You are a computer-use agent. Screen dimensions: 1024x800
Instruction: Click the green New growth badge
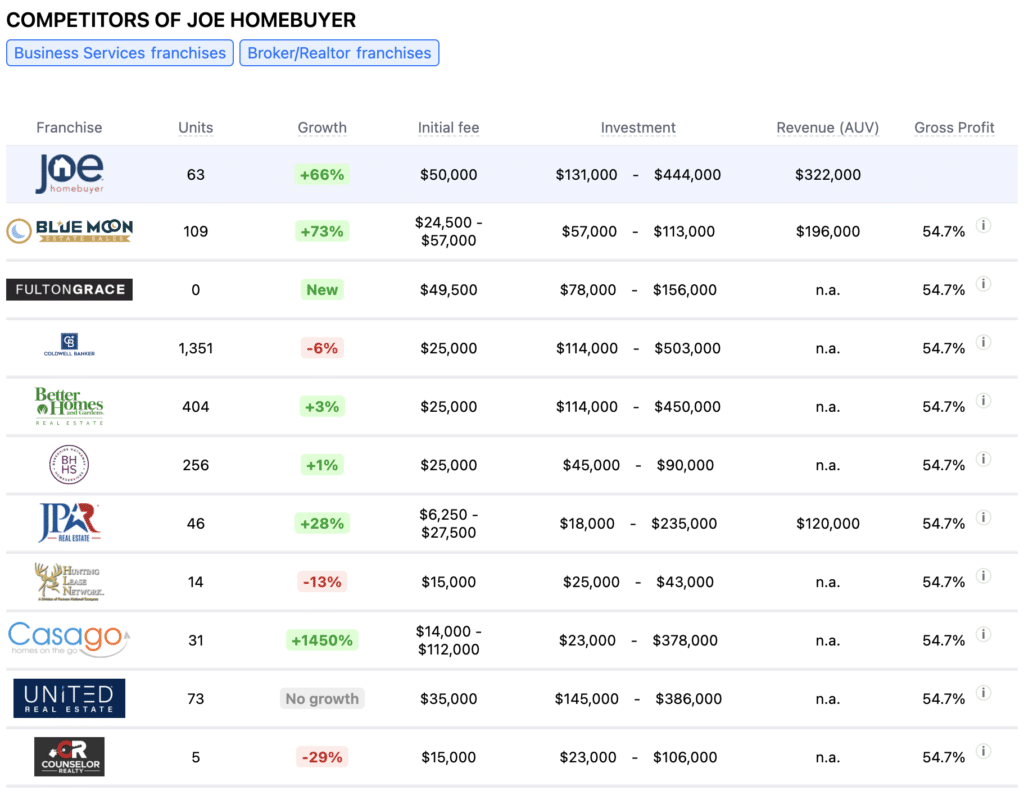322,289
